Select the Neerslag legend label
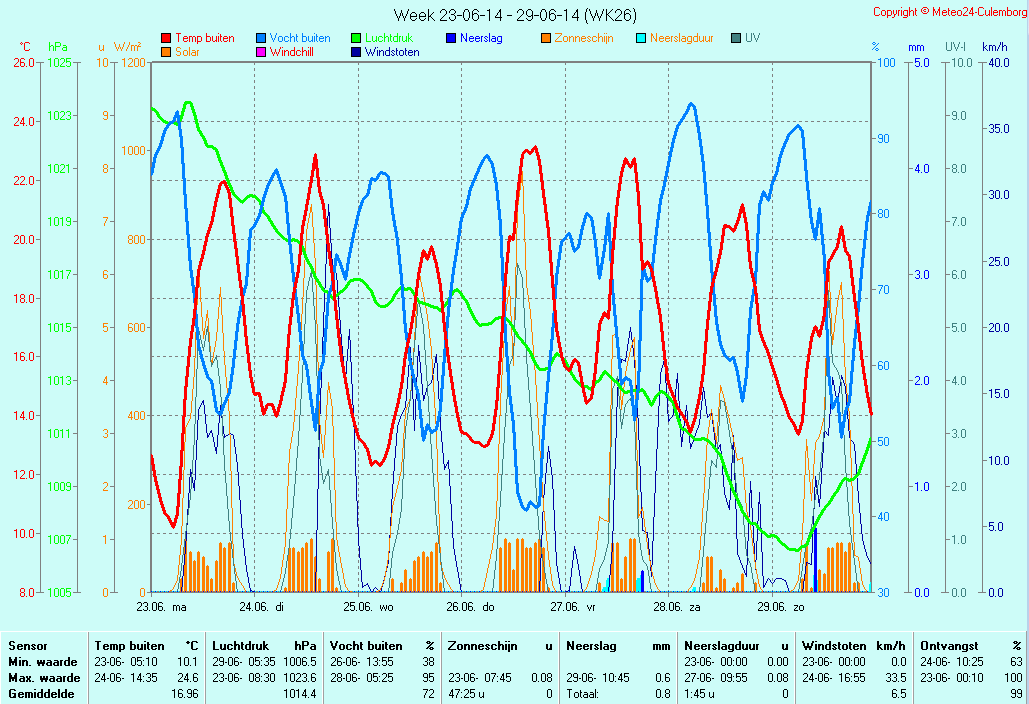 [481, 39]
